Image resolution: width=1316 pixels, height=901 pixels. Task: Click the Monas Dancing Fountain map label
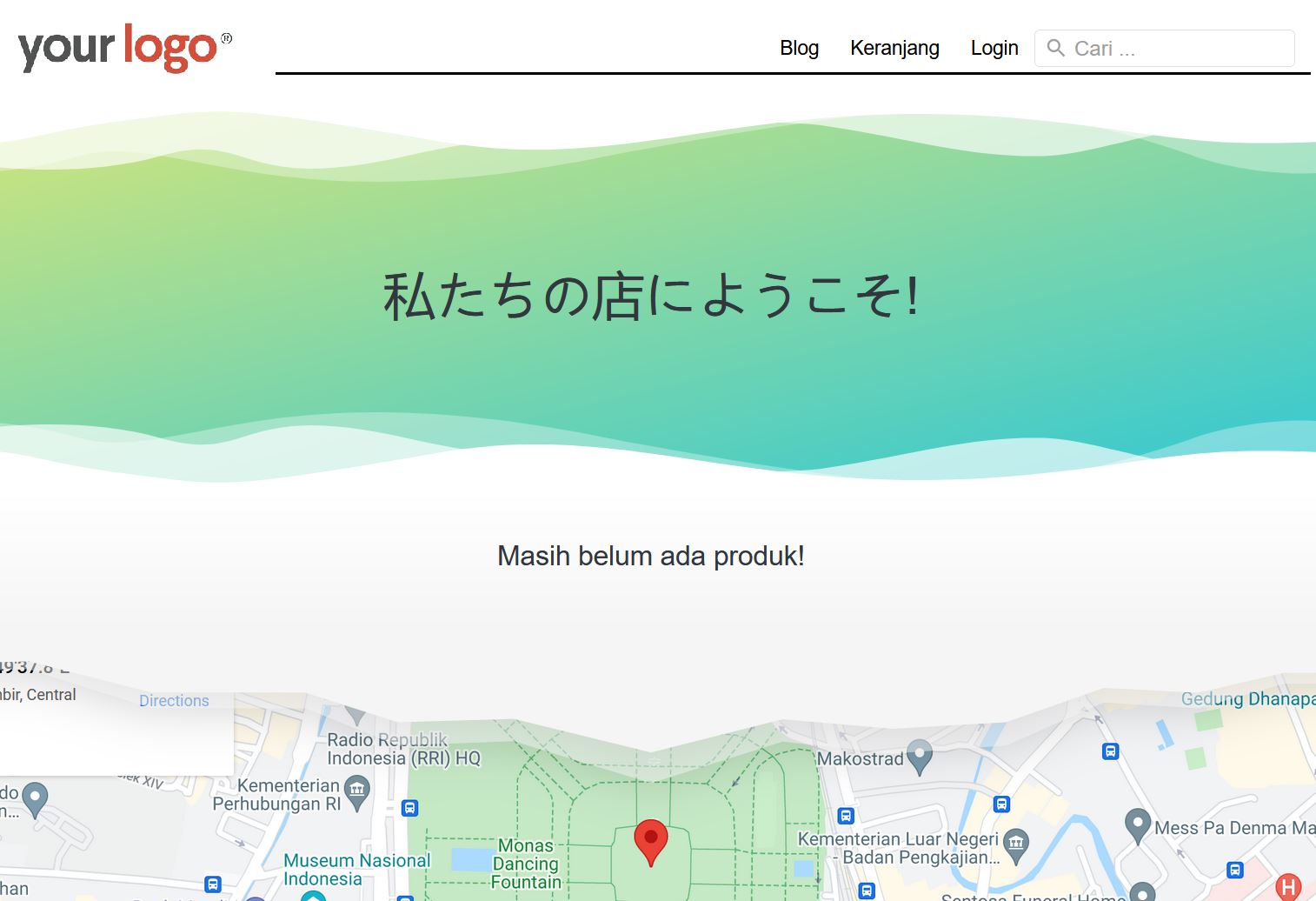pyautogui.click(x=525, y=864)
